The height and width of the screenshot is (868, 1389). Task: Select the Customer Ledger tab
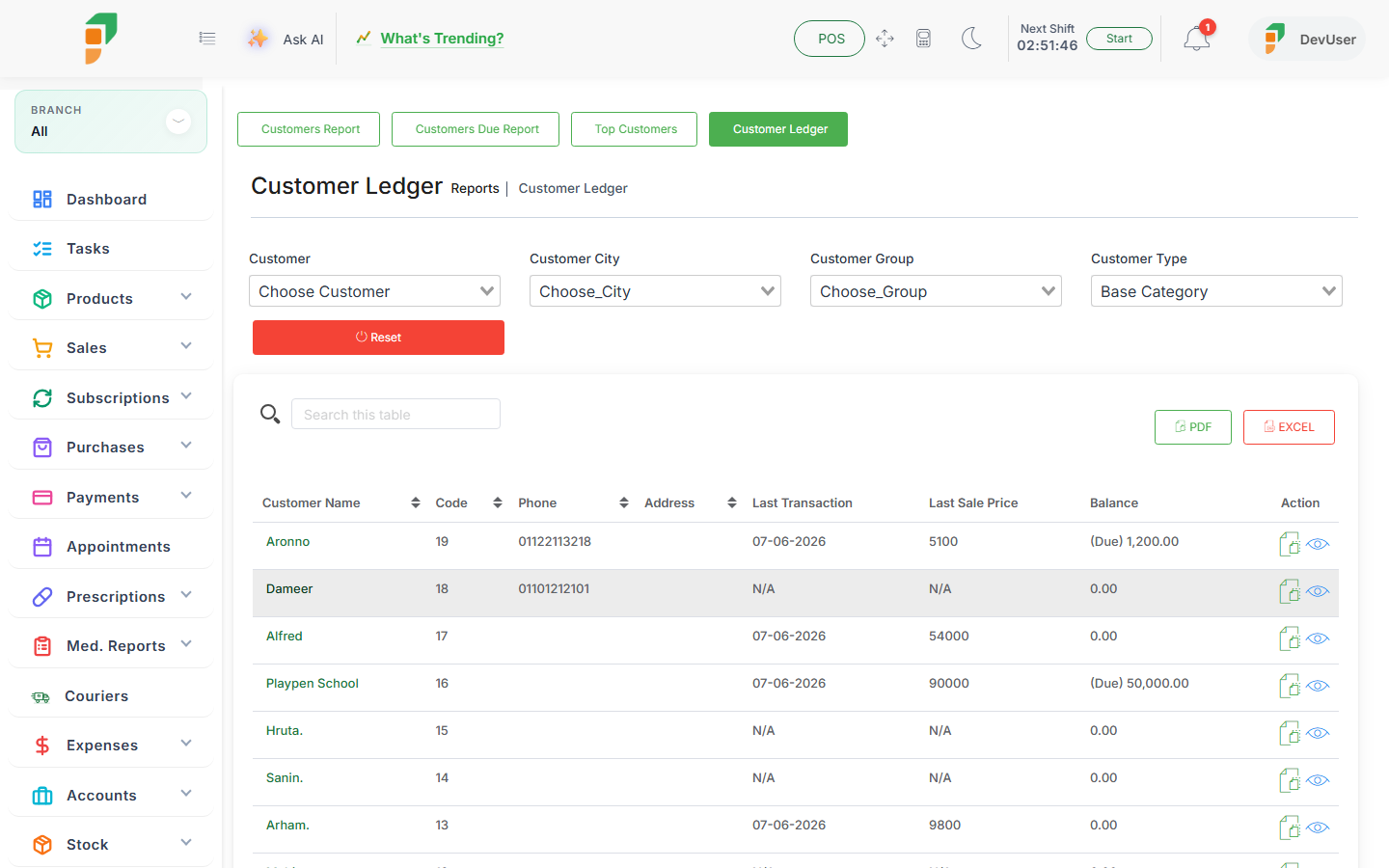tap(778, 129)
